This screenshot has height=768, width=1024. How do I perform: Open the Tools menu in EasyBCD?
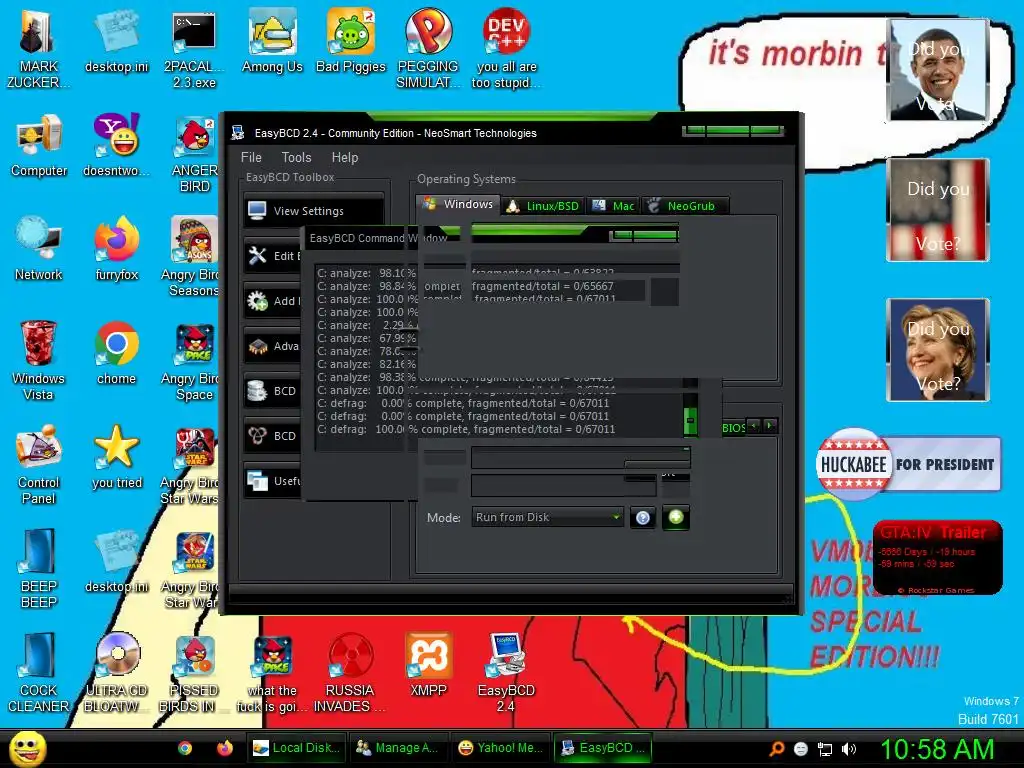296,157
